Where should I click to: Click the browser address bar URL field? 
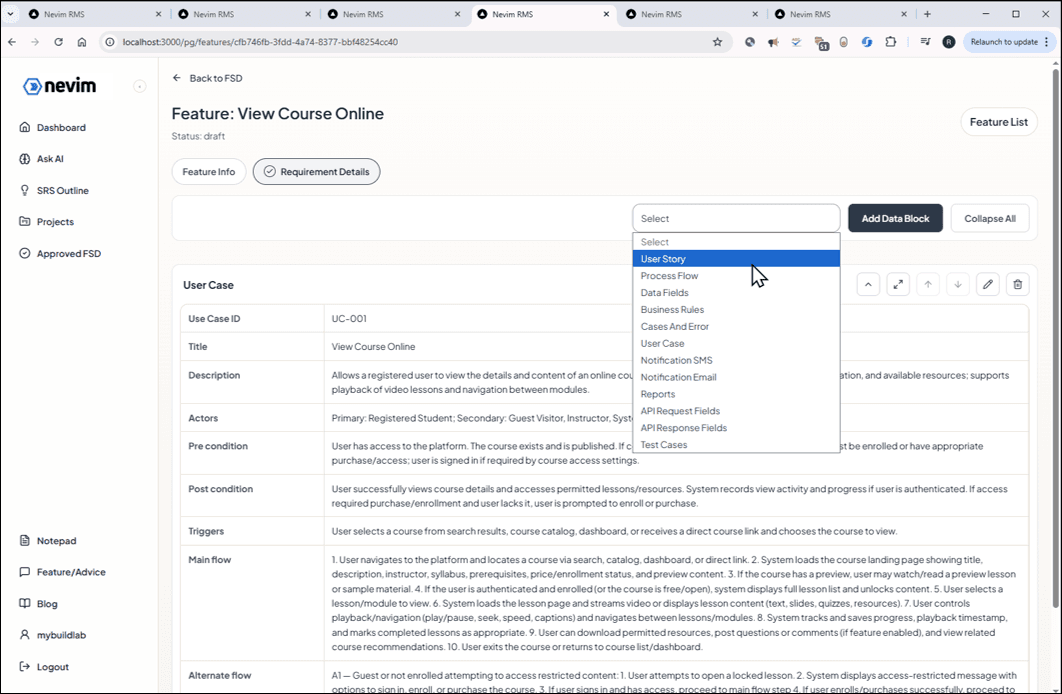point(300,43)
